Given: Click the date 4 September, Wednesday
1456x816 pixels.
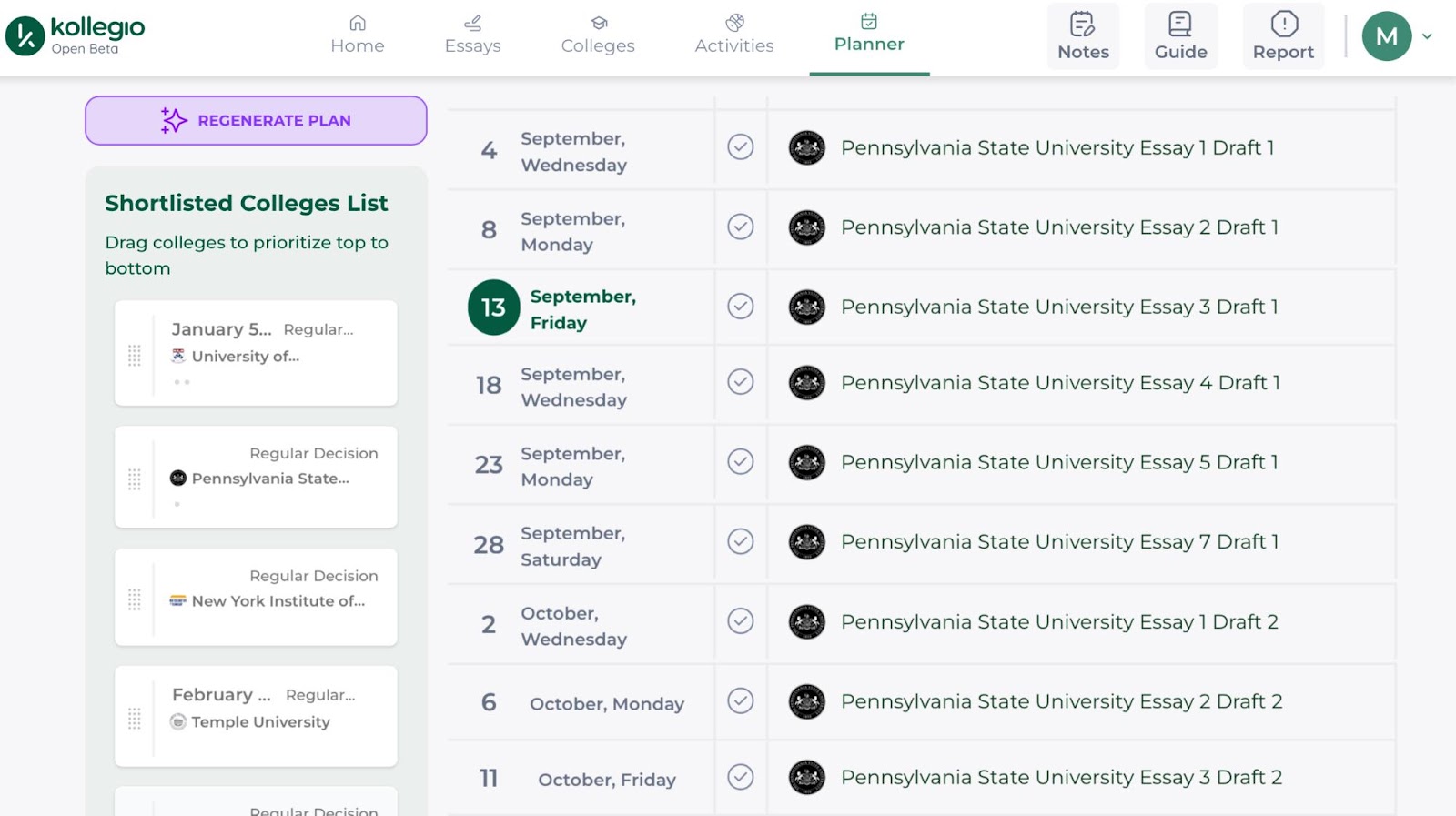Looking at the screenshot, I should 553,151.
